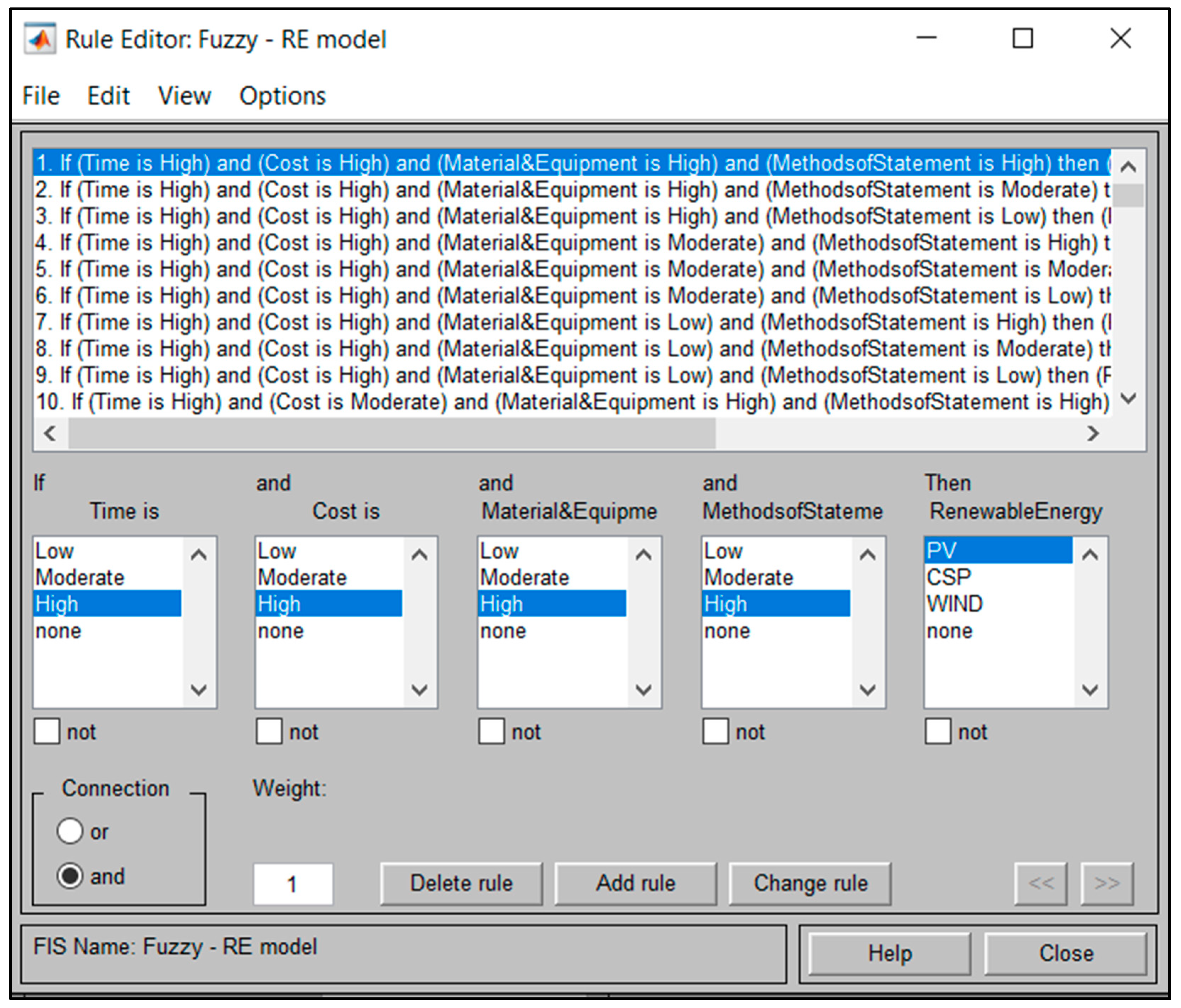Viewport: 1181px width, 1008px height.
Task: Select rule 8 in the rule list
Action: [x=572, y=349]
